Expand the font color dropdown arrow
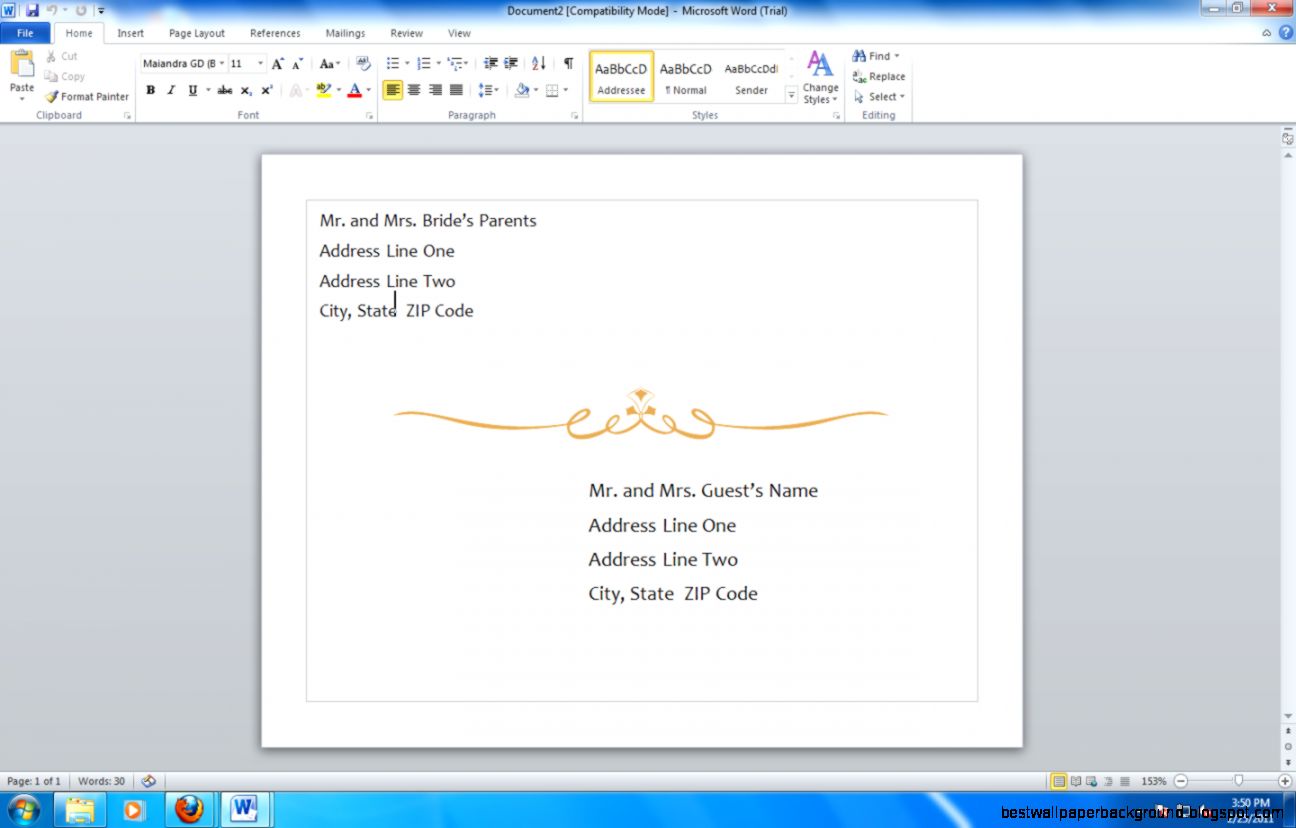This screenshot has width=1296, height=828. point(368,90)
